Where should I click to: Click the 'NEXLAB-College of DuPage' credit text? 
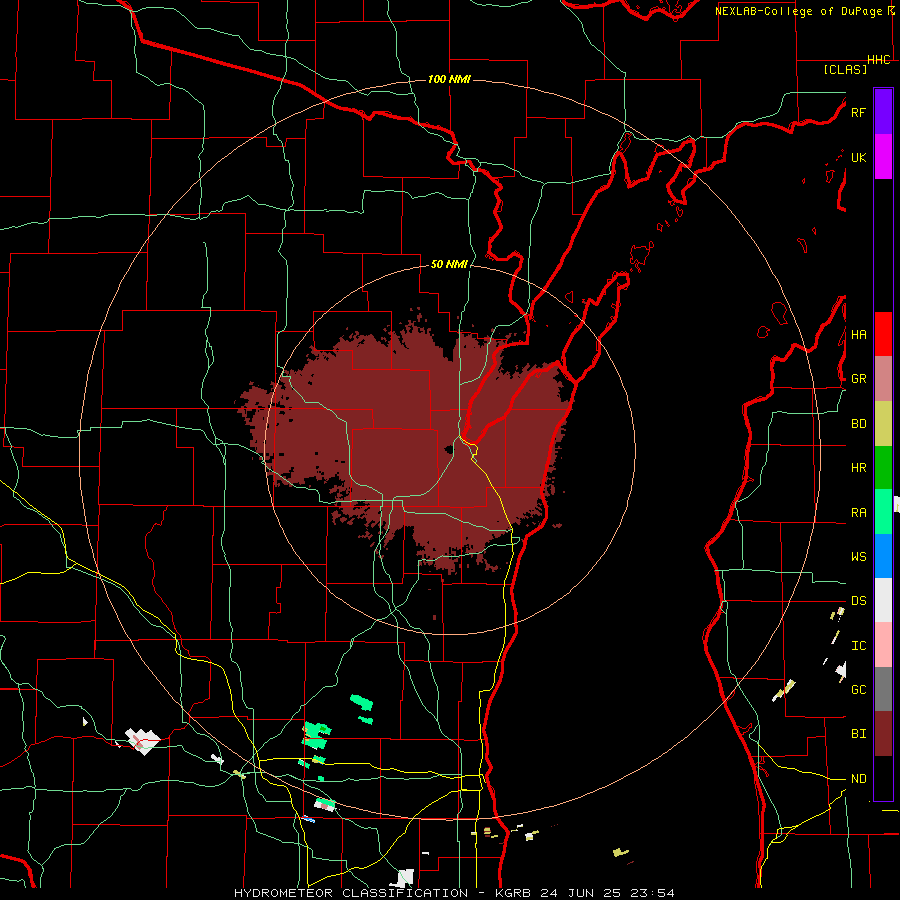[x=798, y=11]
